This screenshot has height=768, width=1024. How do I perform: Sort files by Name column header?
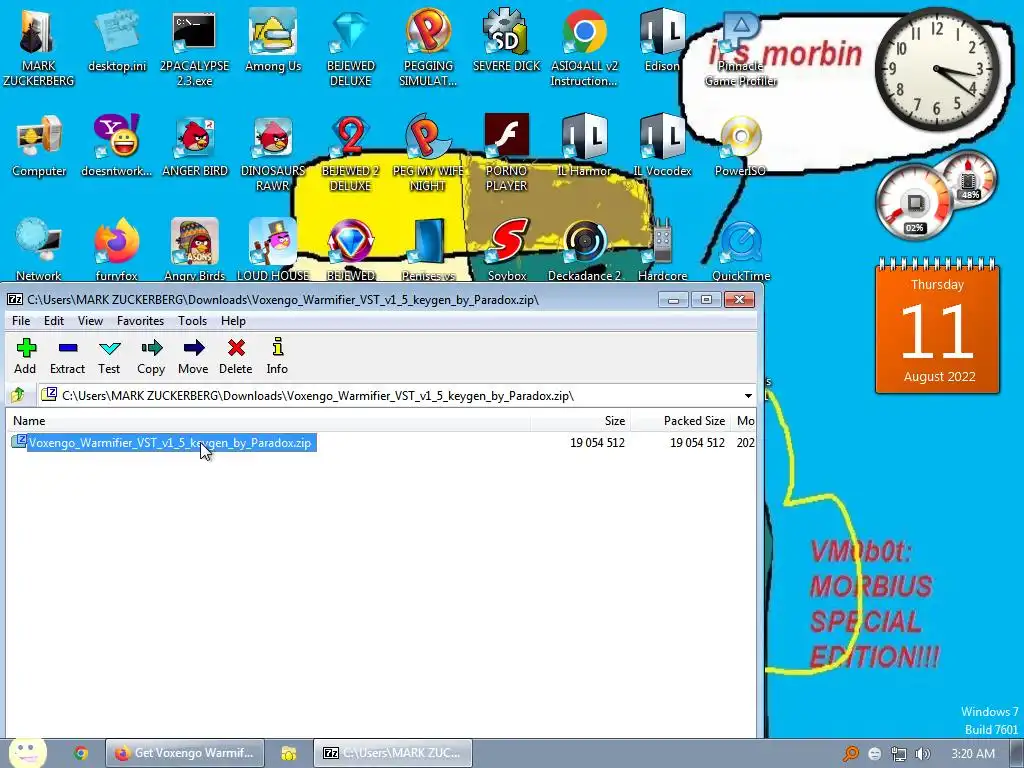268,421
